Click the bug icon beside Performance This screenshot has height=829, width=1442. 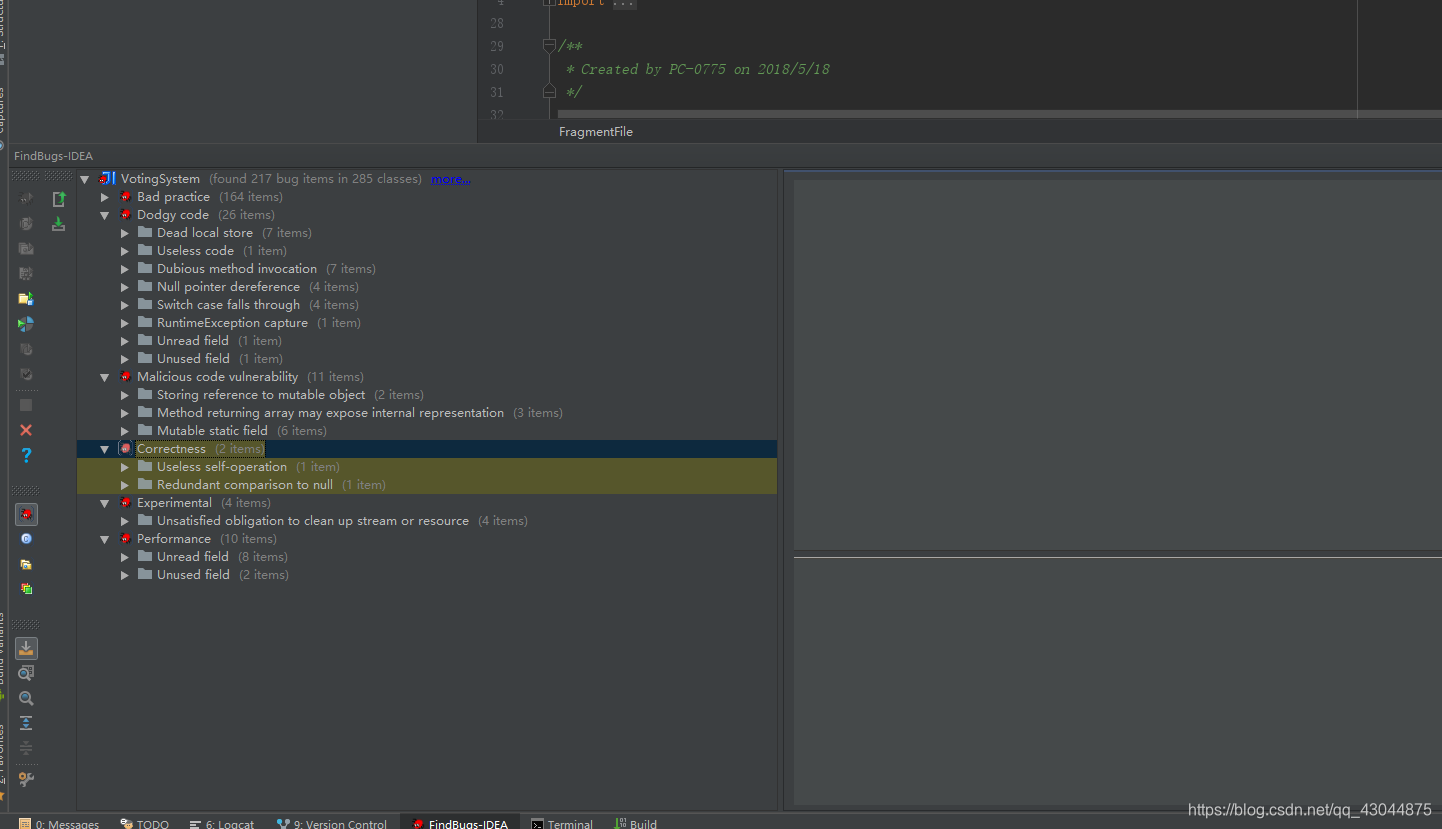(x=125, y=539)
